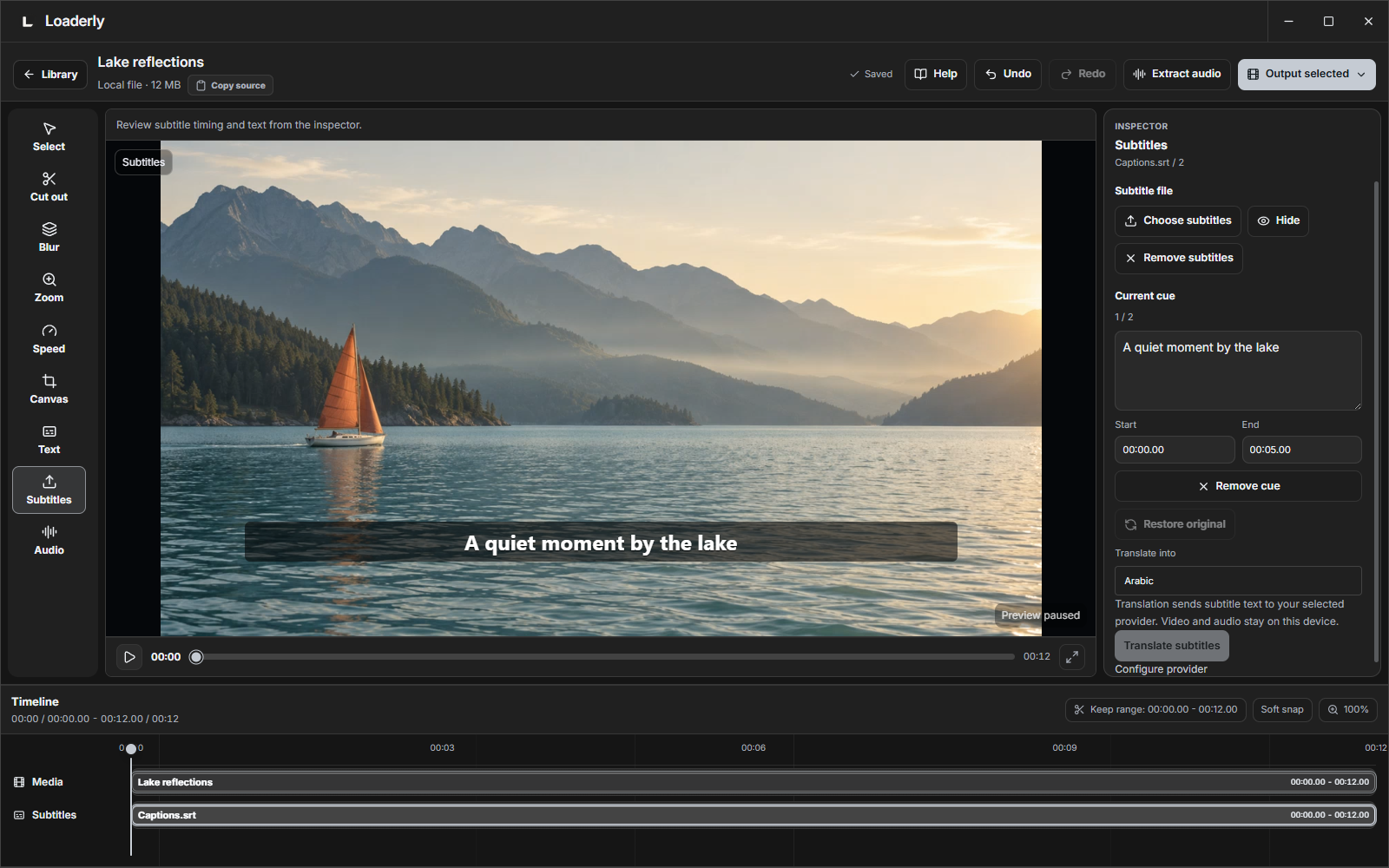Click the Redo button
Viewport: 1389px width, 868px height.
click(1082, 75)
